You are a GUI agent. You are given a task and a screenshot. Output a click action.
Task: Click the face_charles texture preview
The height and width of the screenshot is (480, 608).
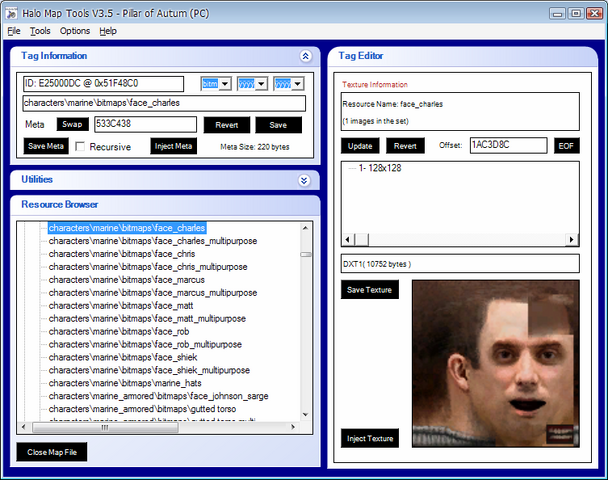496,364
